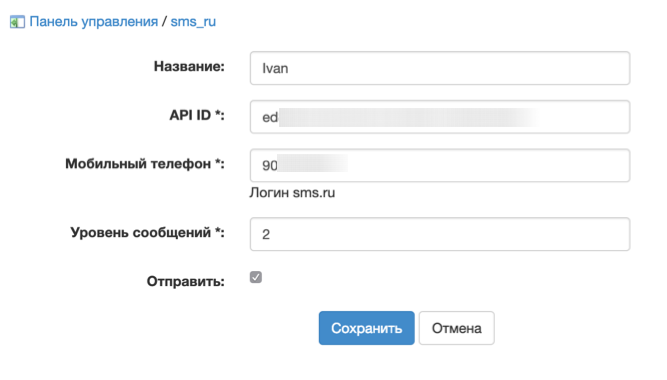Click the Сохранить button

point(366,328)
